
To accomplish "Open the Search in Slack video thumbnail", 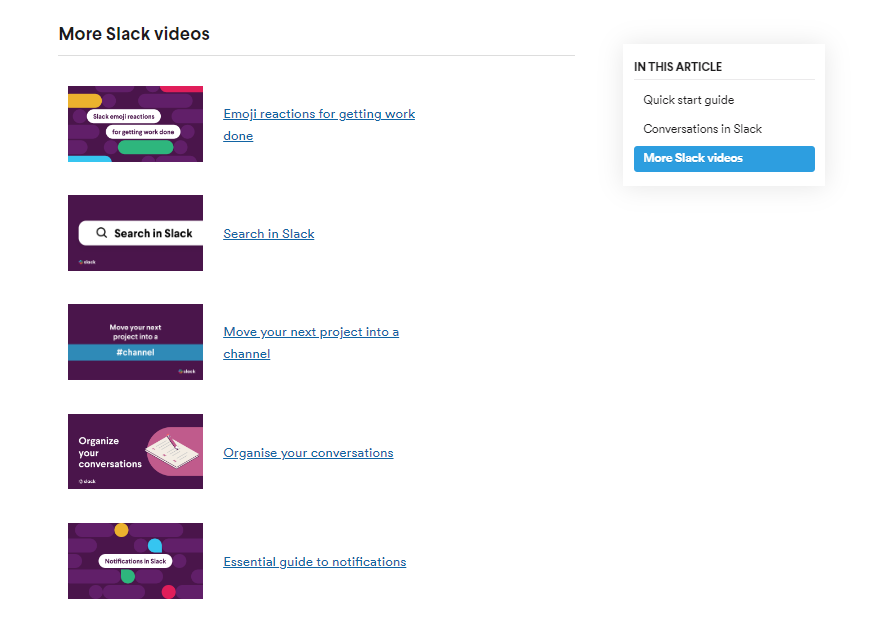I will pos(136,233).
